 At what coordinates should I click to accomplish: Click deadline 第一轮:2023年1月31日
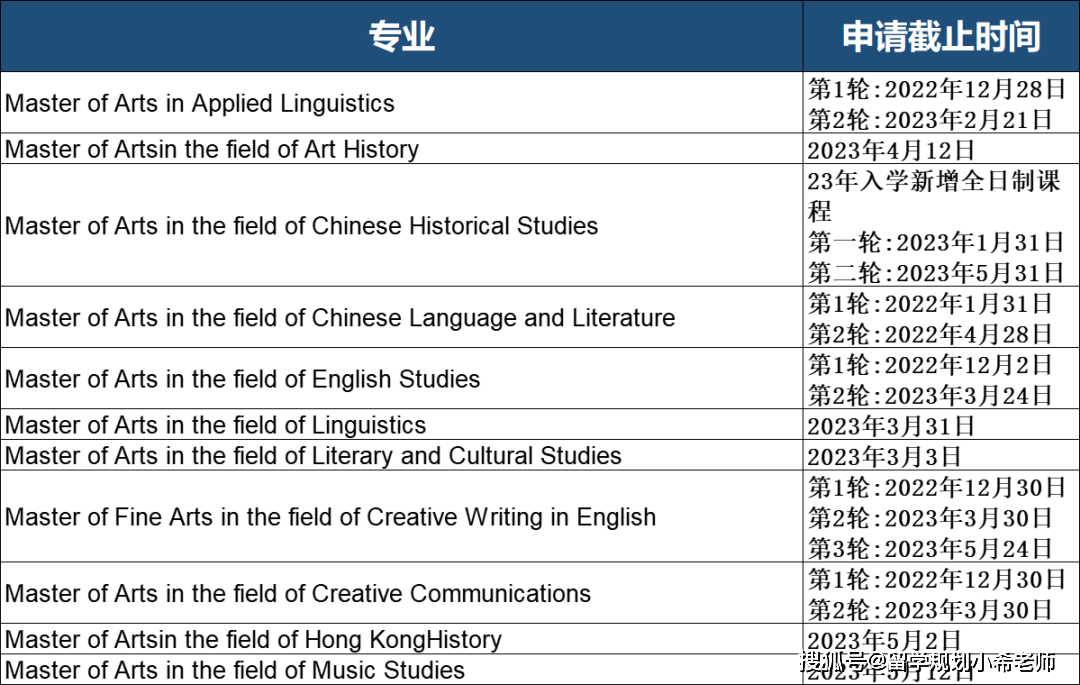pyautogui.click(x=936, y=242)
